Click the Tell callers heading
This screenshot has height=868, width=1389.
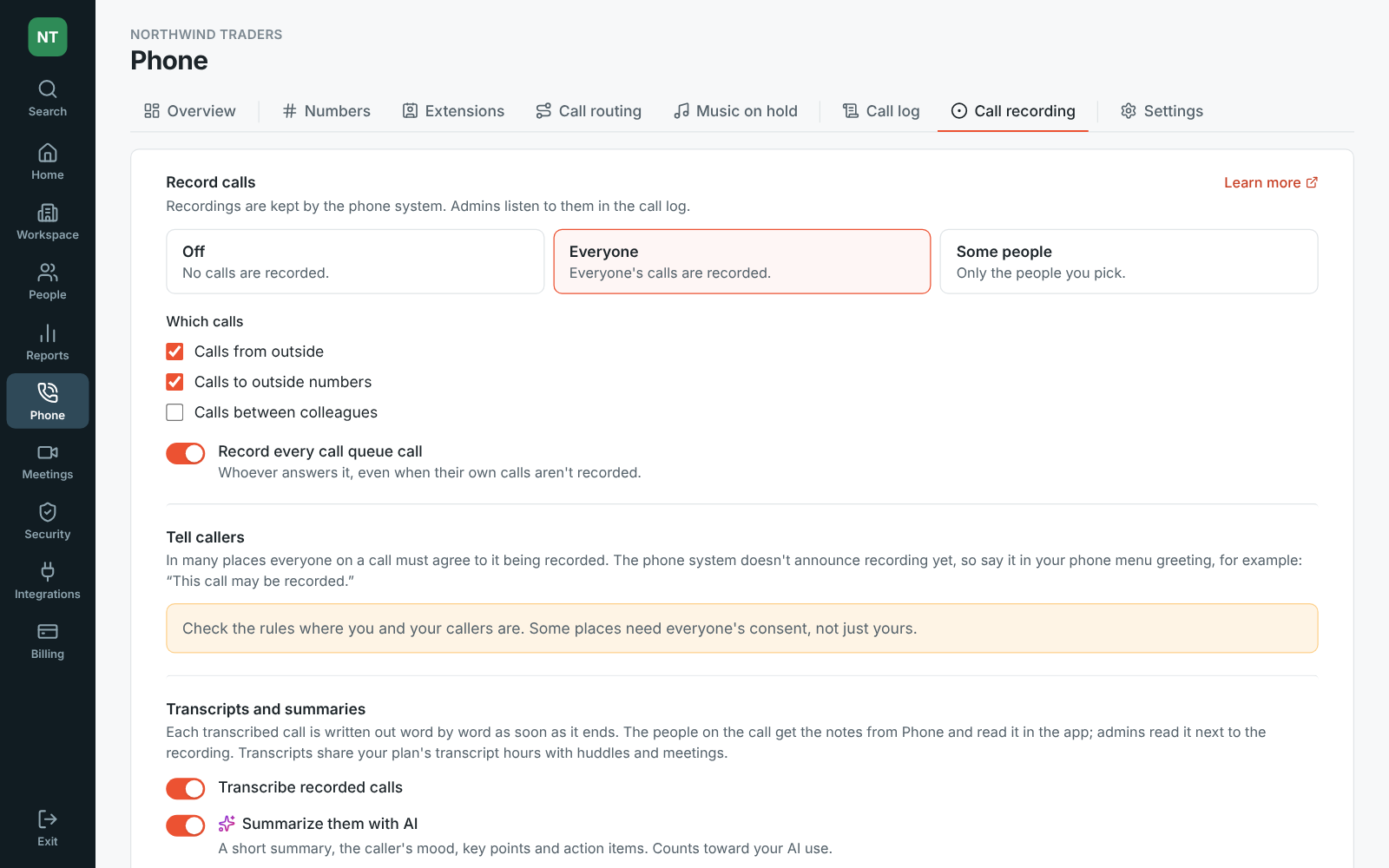point(206,537)
